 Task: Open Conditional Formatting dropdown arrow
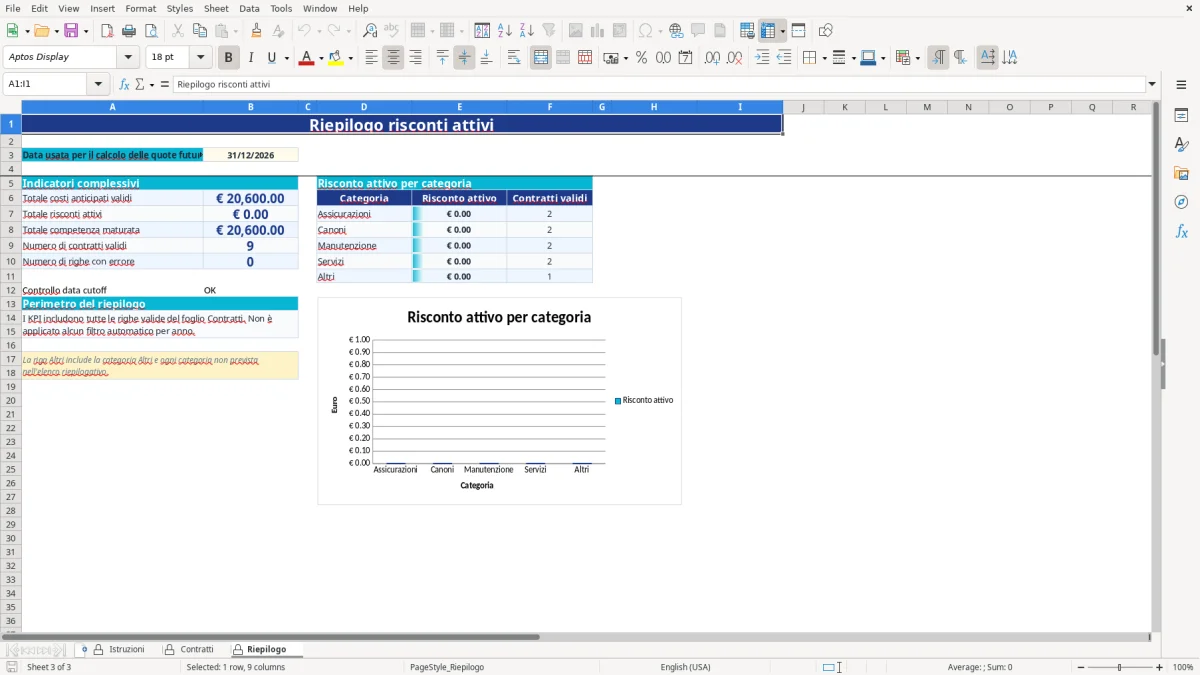pos(917,58)
